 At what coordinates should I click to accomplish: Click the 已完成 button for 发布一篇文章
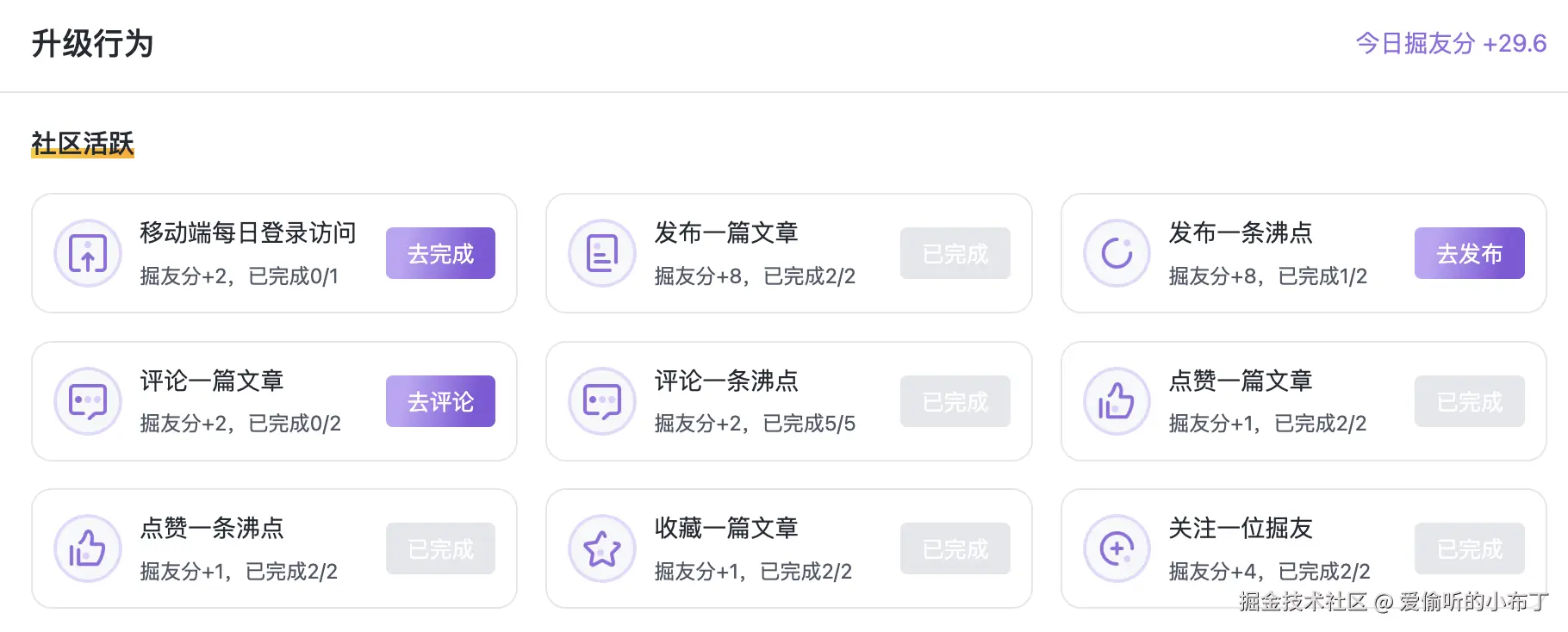(x=955, y=253)
